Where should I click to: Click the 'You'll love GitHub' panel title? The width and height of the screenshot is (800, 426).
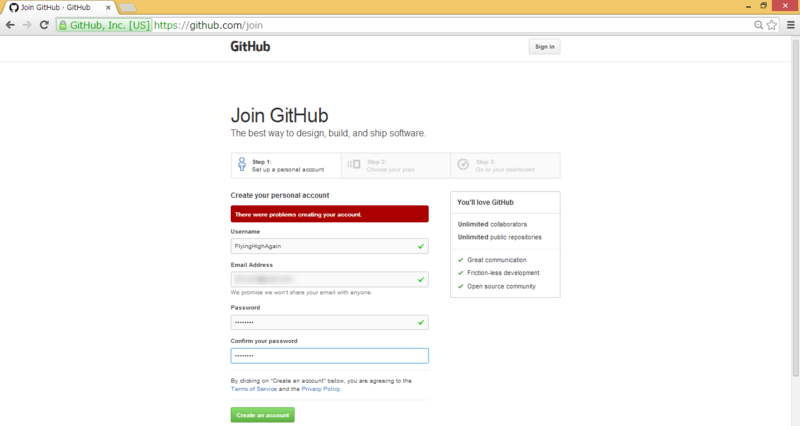[485, 203]
